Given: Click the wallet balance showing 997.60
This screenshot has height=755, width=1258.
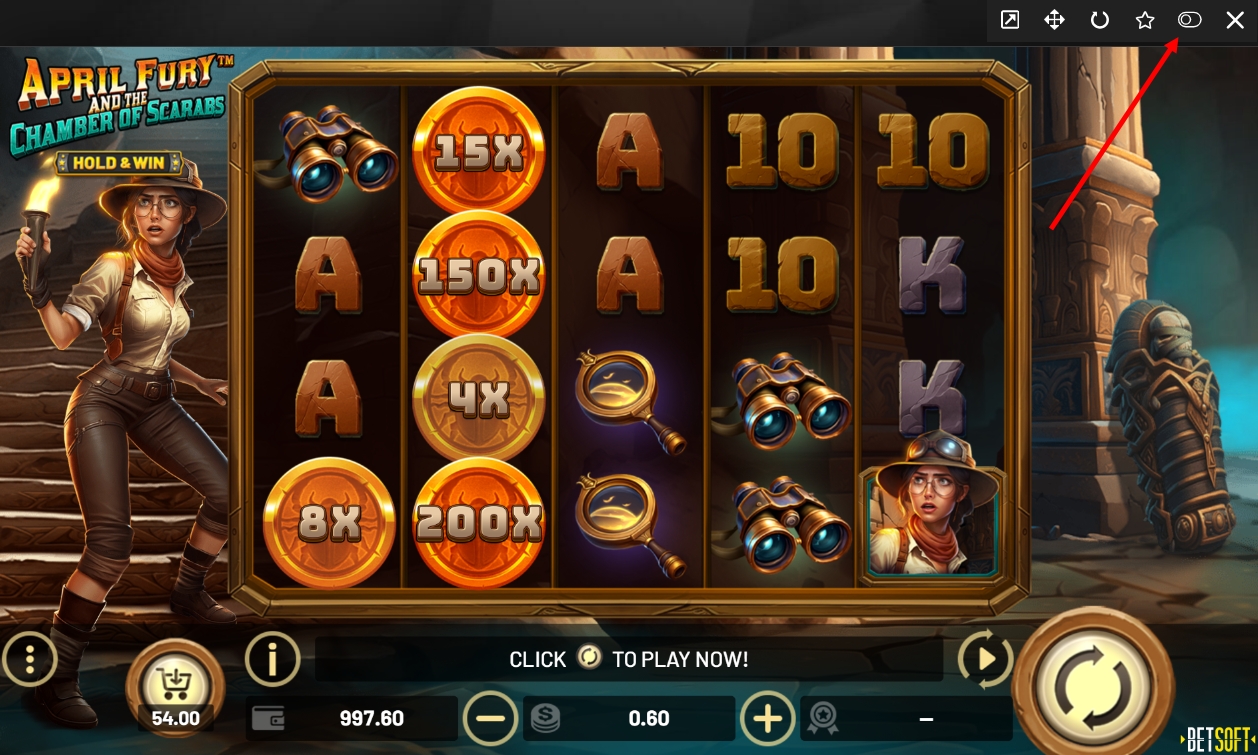Looking at the screenshot, I should pyautogui.click(x=351, y=719).
